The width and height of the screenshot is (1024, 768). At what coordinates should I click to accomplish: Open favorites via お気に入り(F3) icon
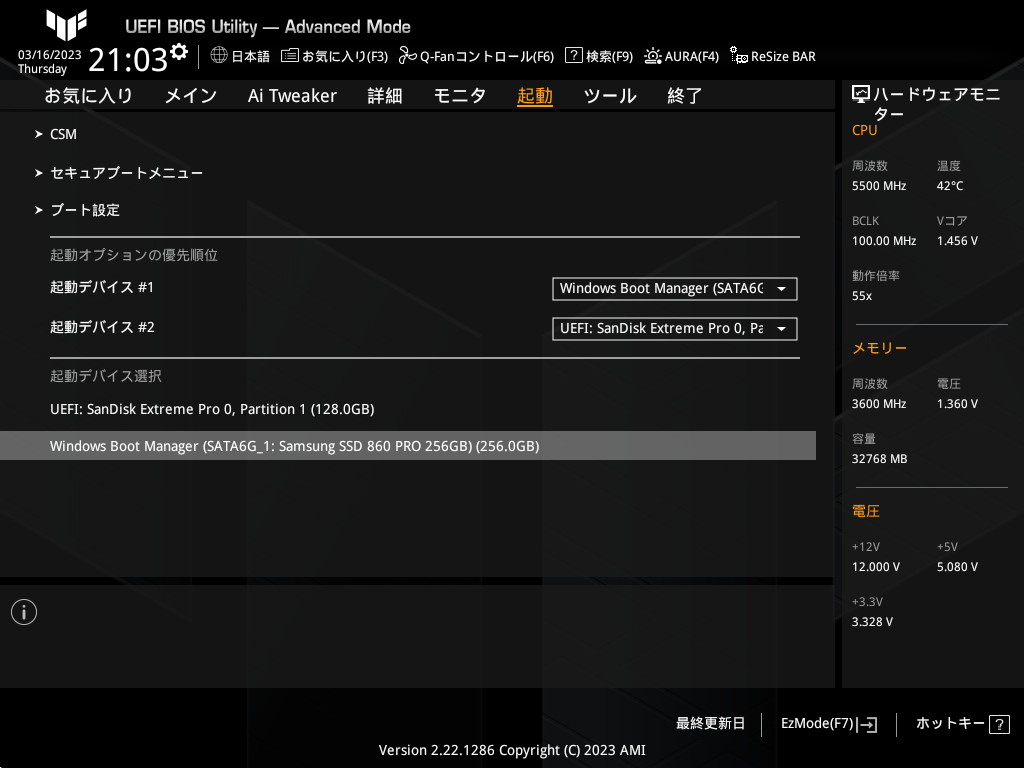[289, 56]
